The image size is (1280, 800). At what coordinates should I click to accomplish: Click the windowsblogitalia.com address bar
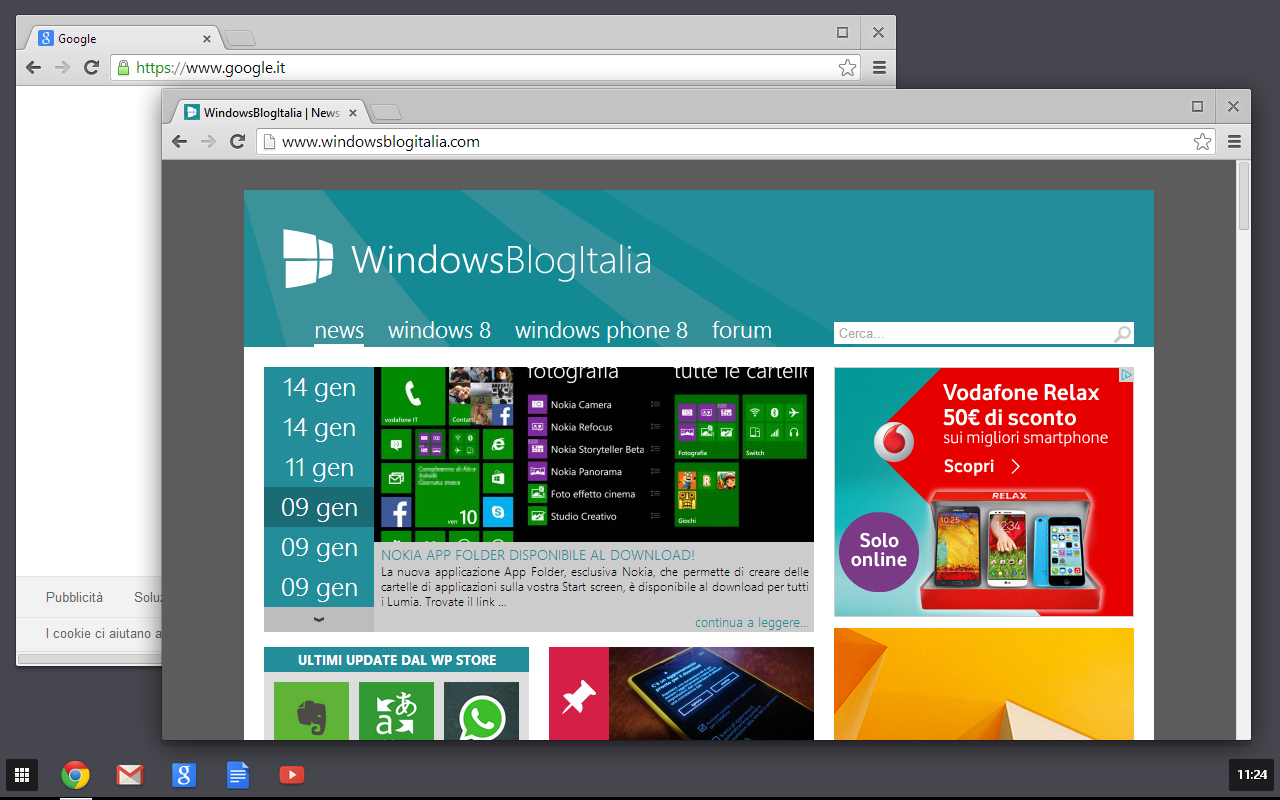click(736, 141)
